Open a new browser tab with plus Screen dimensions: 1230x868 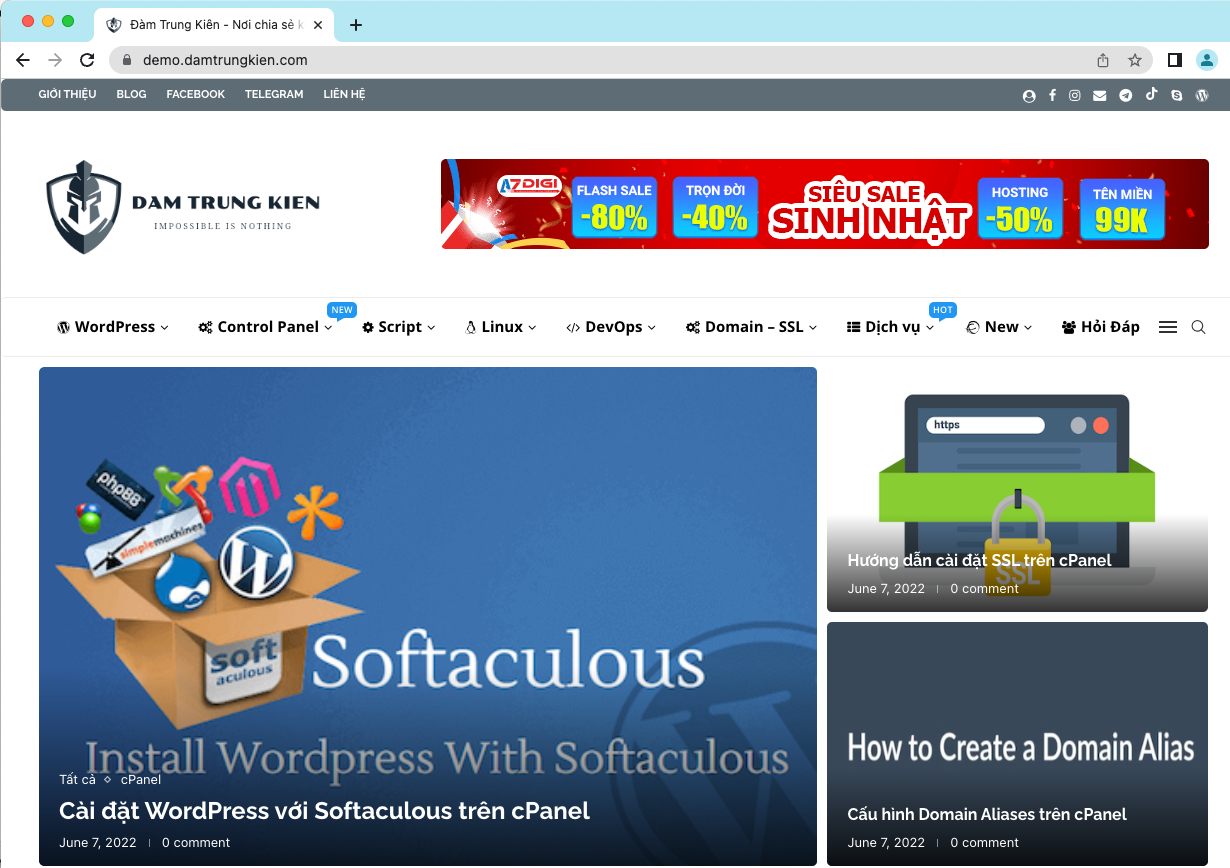point(356,25)
